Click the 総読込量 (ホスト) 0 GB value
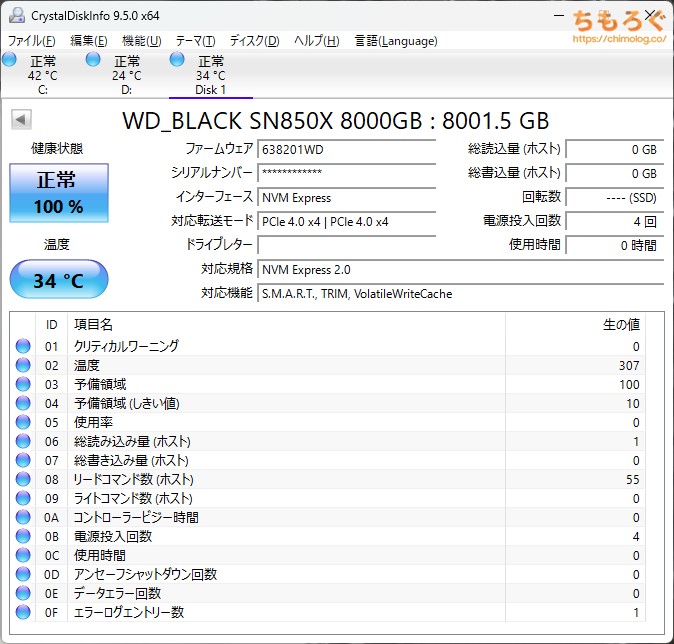 click(615, 150)
